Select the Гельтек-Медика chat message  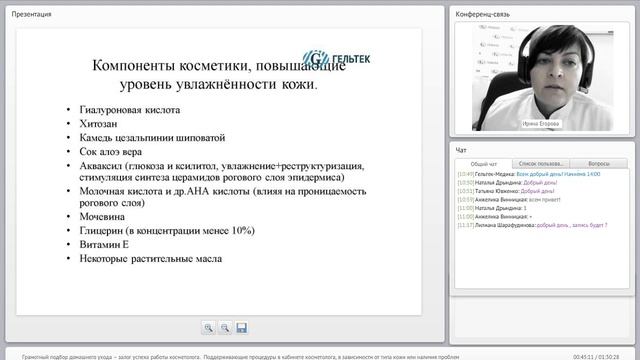529,174
